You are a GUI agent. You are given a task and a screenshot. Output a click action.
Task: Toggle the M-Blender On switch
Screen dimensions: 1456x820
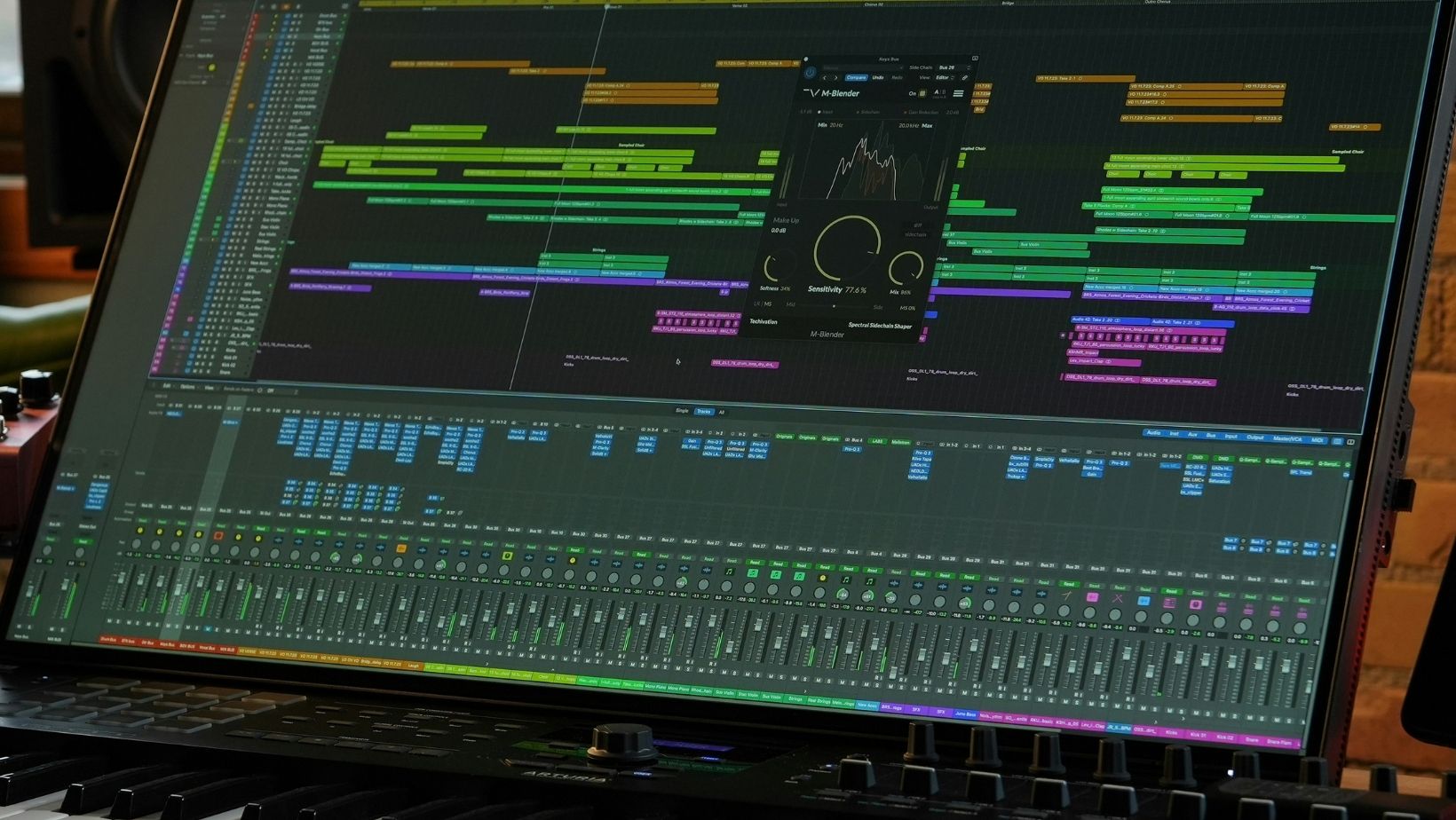click(x=921, y=93)
